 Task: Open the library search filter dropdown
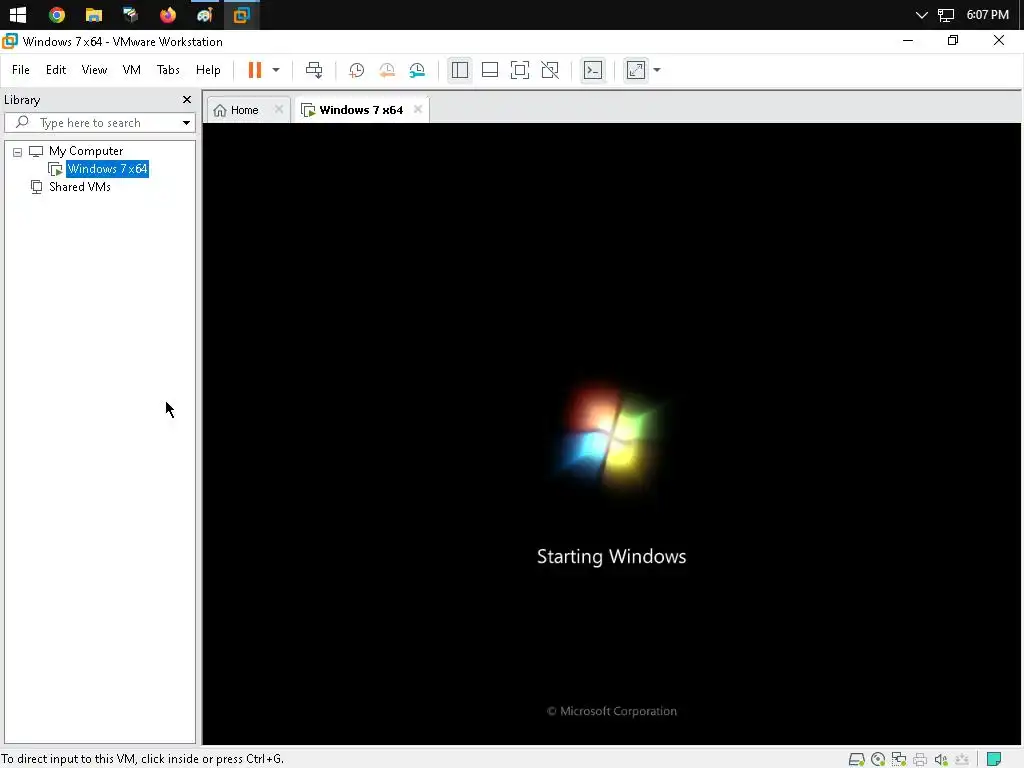[x=186, y=123]
